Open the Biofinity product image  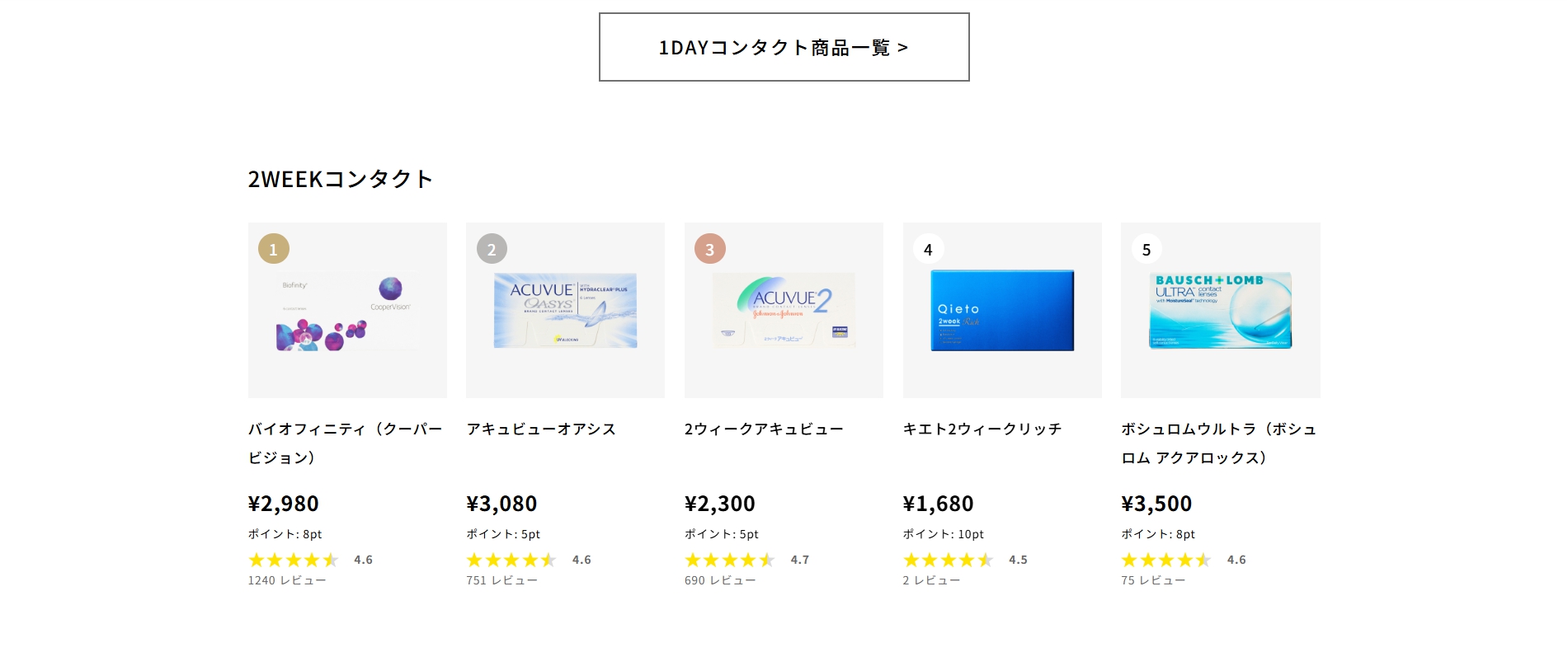pyautogui.click(x=347, y=311)
